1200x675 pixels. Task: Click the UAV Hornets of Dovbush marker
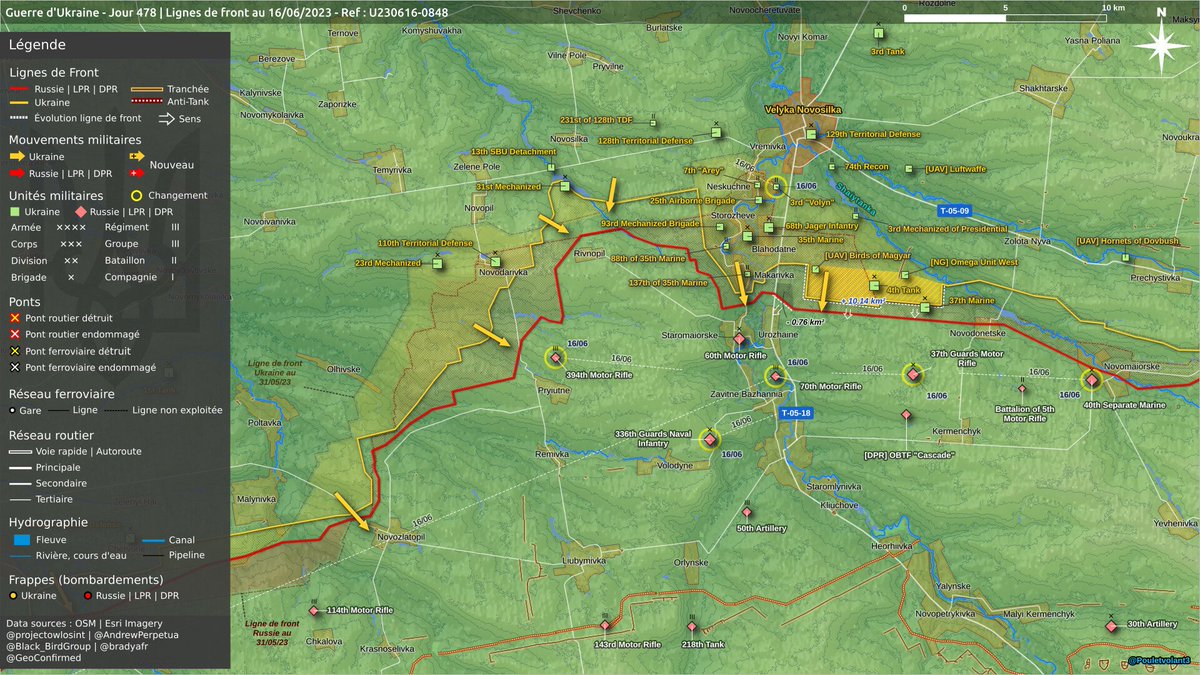[1127, 256]
